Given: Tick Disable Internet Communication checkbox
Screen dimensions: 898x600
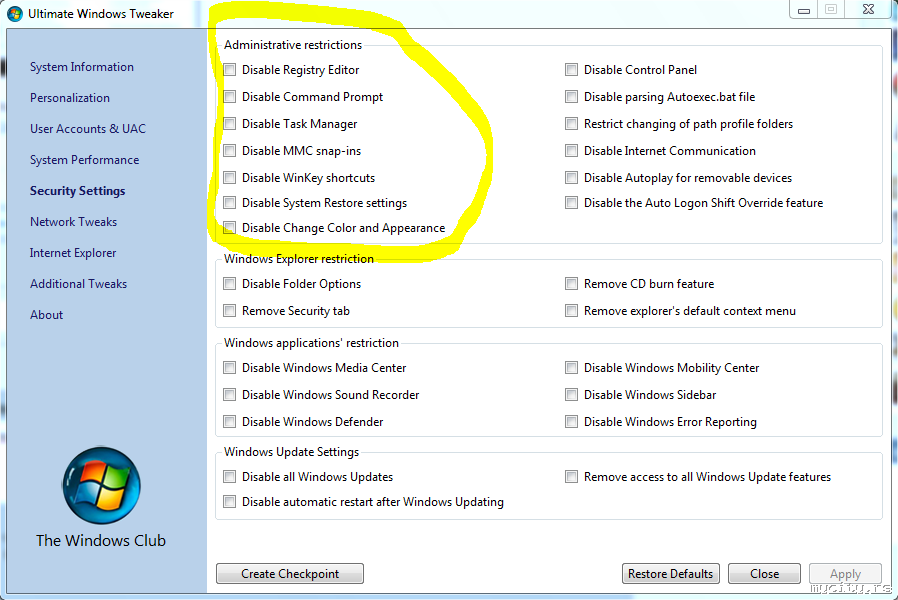Looking at the screenshot, I should coord(572,151).
